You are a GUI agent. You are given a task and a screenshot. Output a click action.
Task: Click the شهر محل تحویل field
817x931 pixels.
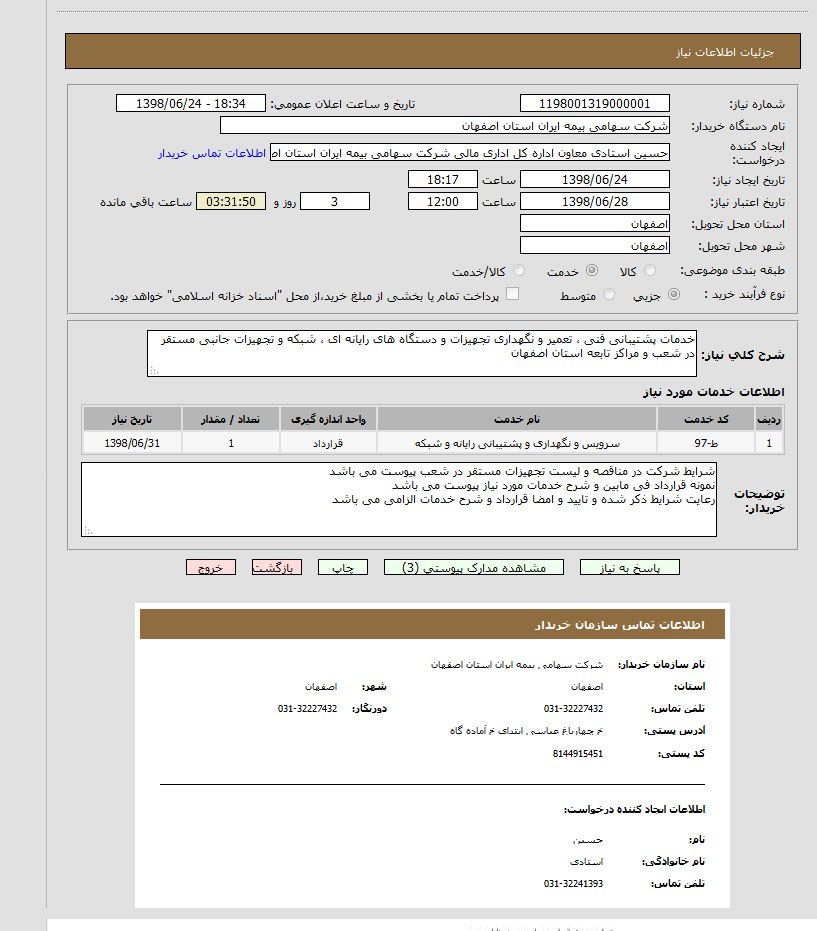pos(595,245)
